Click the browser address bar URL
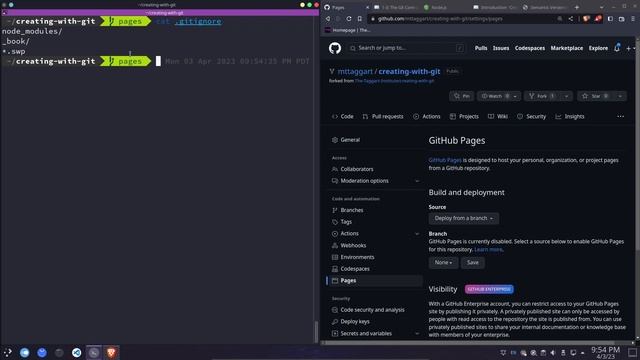Viewport: 640px width, 360px height. tap(440, 19)
